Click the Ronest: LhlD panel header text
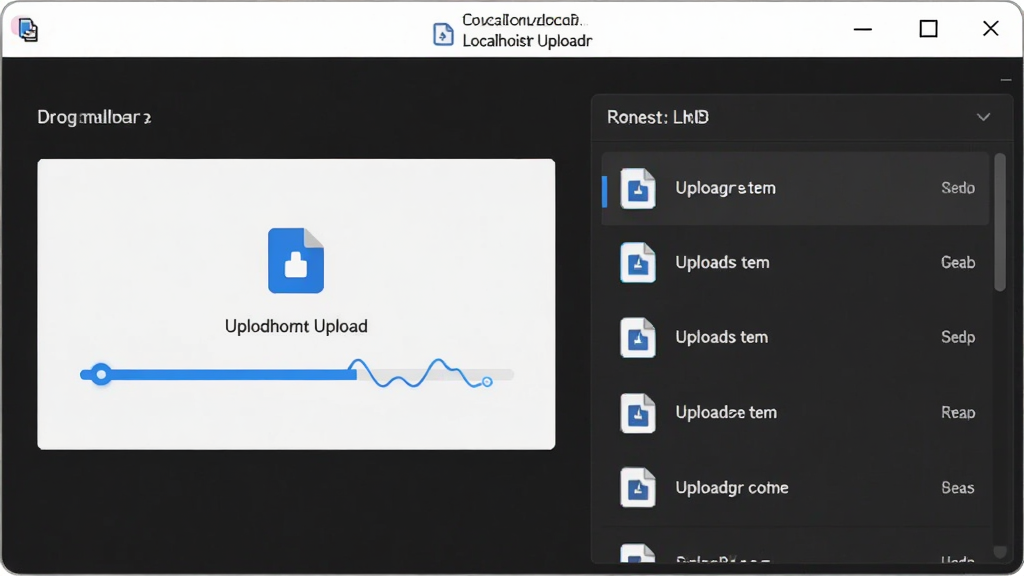Image resolution: width=1024 pixels, height=576 pixels. [x=658, y=118]
